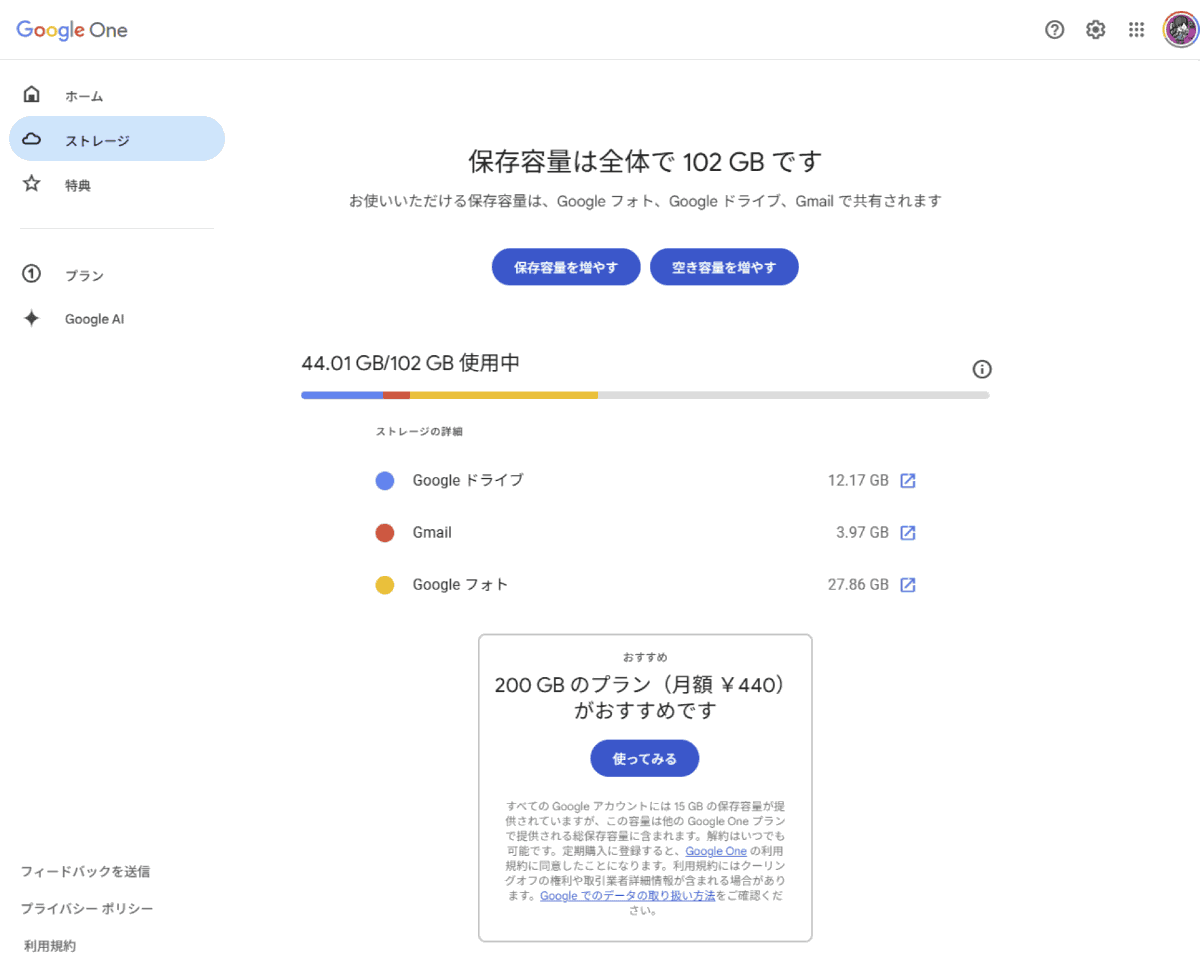Click the yellow Google フォト color dot

[x=385, y=585]
